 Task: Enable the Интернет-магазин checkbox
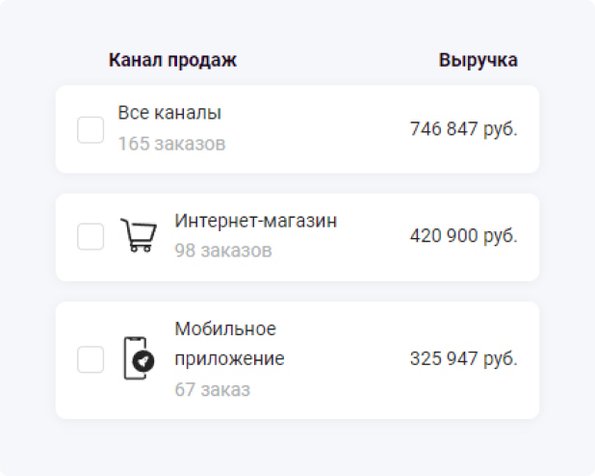tap(90, 236)
